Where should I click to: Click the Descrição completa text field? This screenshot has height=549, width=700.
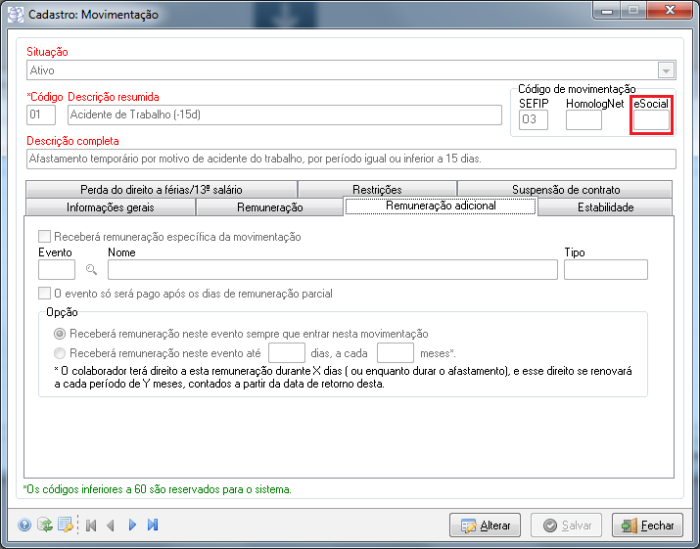pyautogui.click(x=350, y=159)
